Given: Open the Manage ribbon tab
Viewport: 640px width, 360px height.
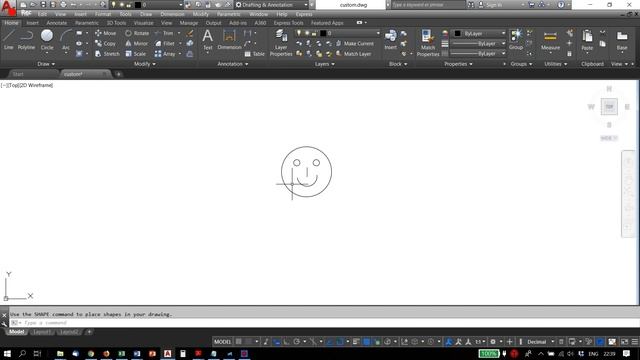Looking at the screenshot, I should pos(189,23).
